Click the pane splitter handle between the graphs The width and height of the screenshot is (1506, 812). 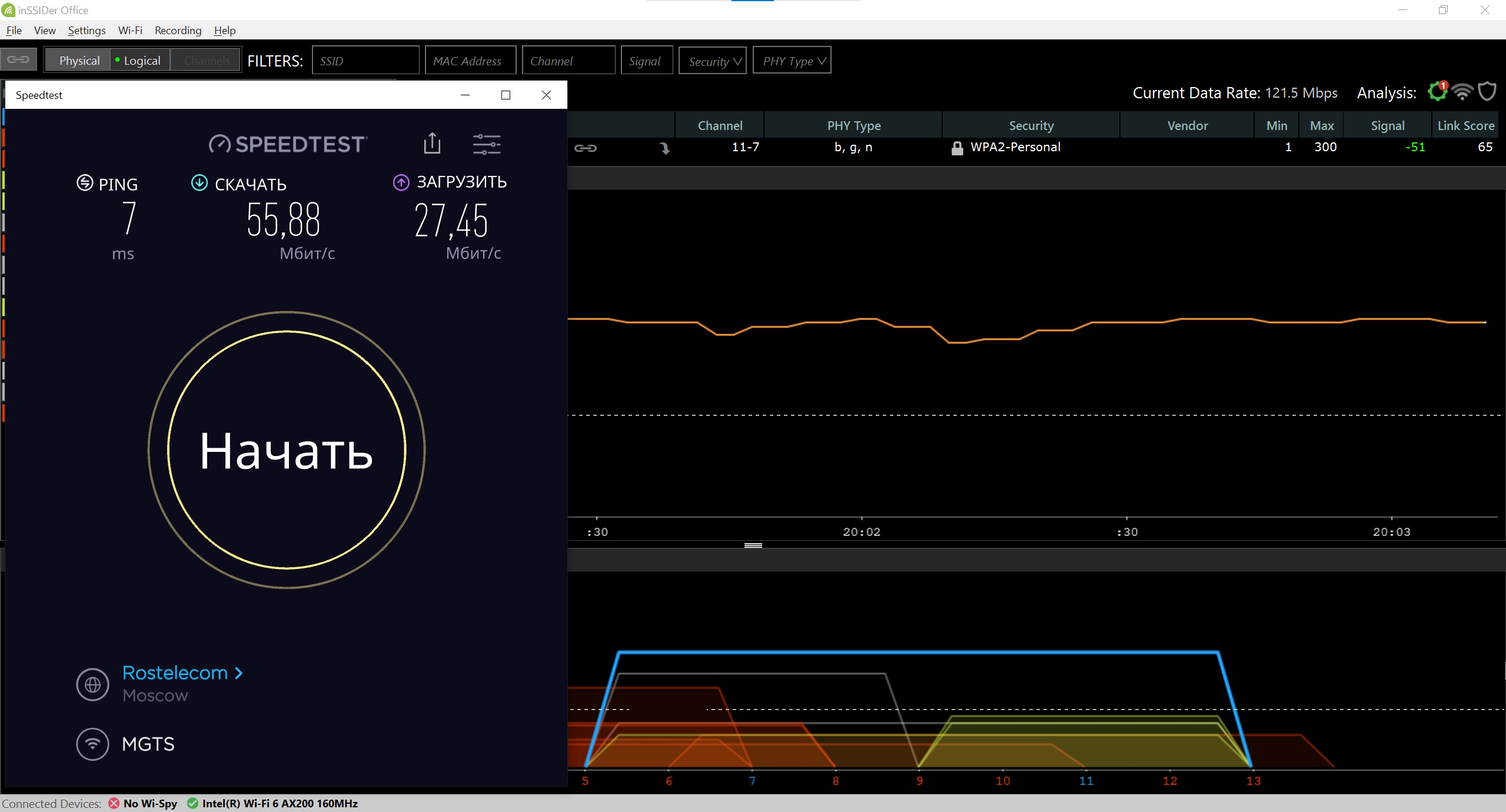753,545
